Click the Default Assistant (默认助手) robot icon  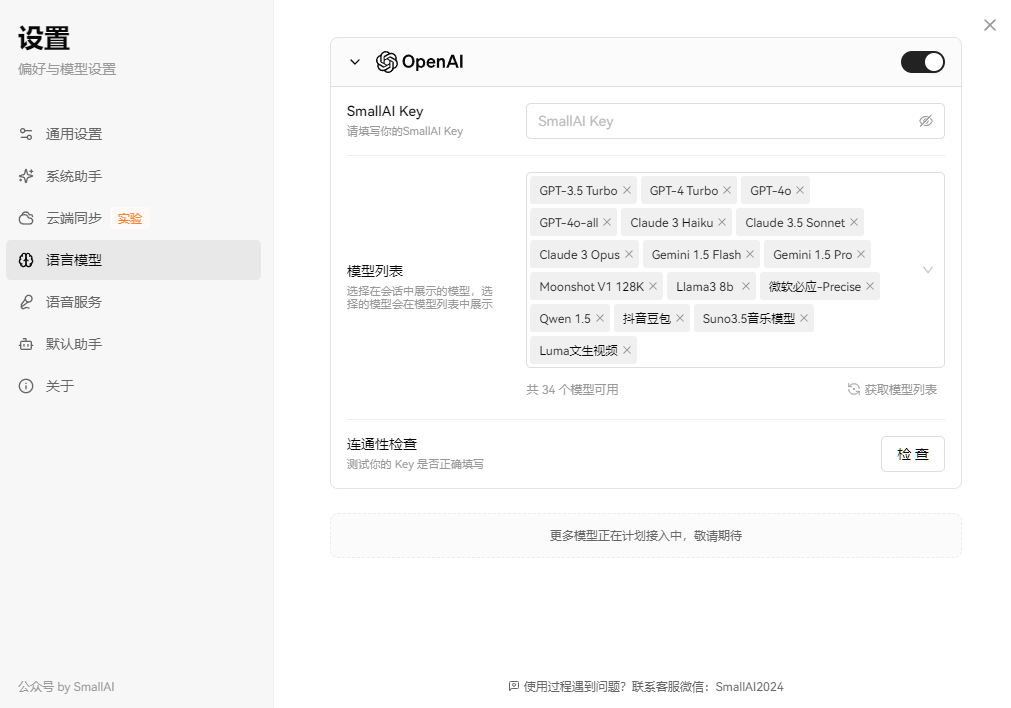tap(26, 344)
